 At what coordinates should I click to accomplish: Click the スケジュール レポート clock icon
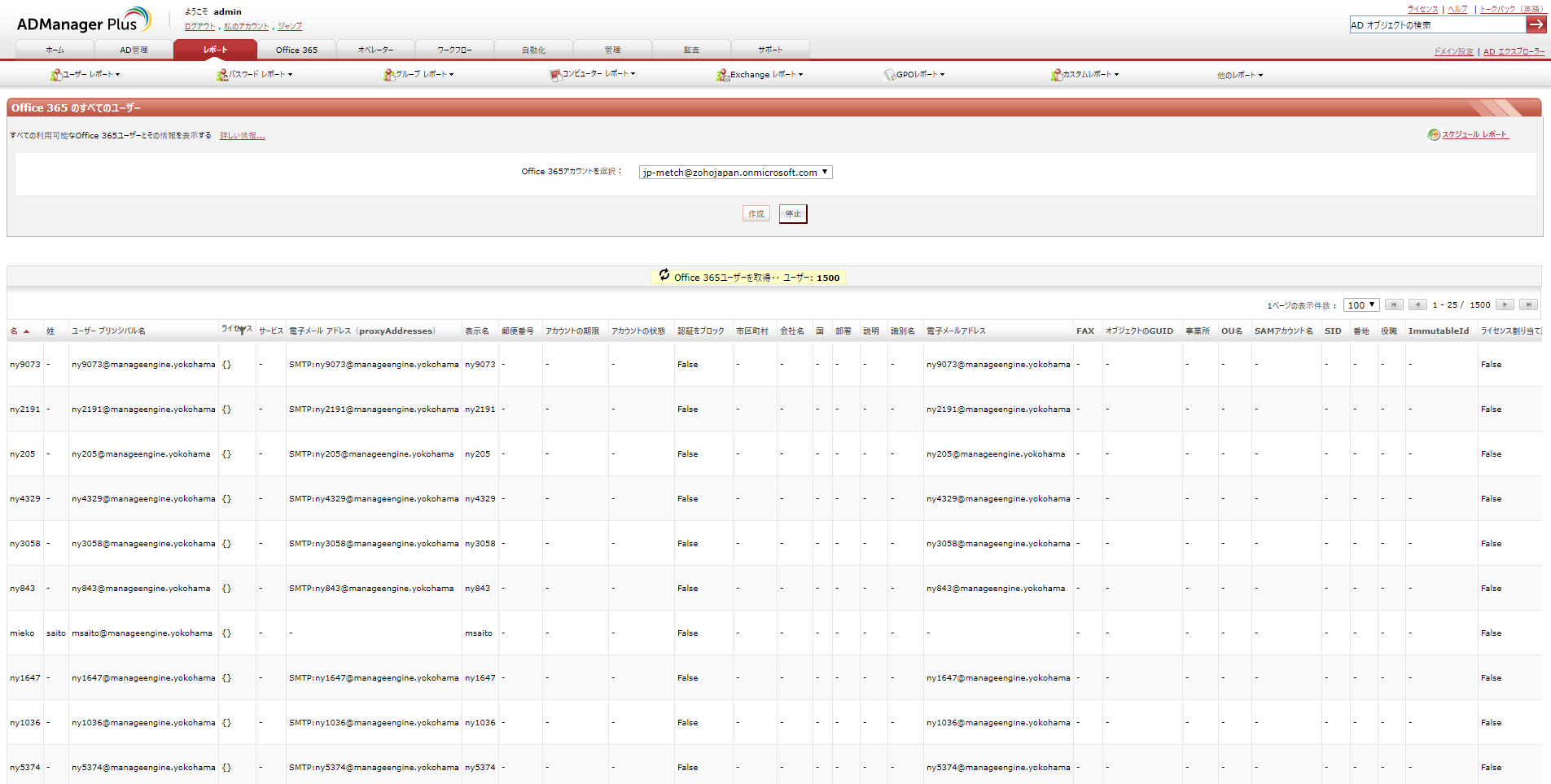click(x=1434, y=134)
